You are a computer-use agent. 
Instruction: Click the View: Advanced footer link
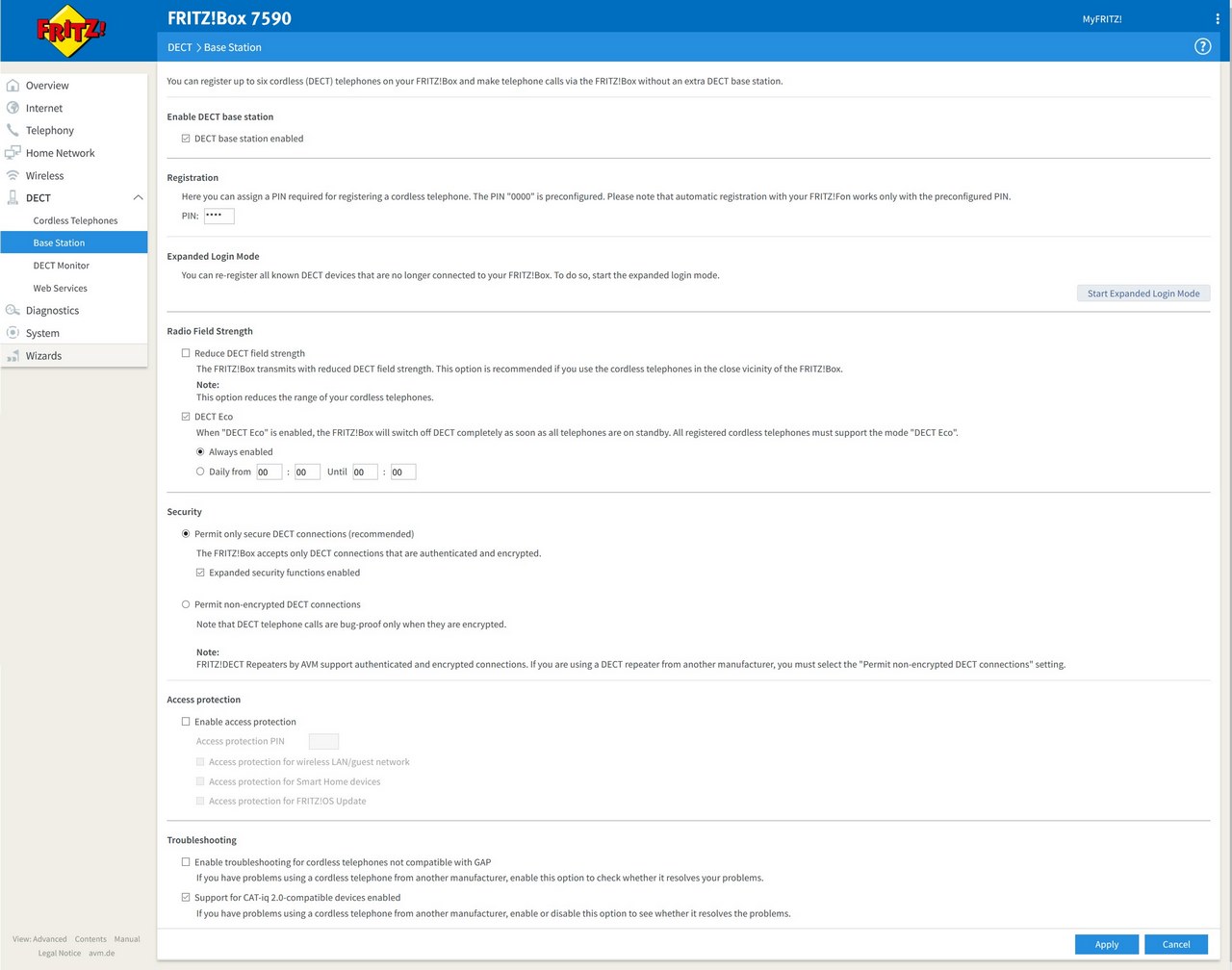coord(39,939)
